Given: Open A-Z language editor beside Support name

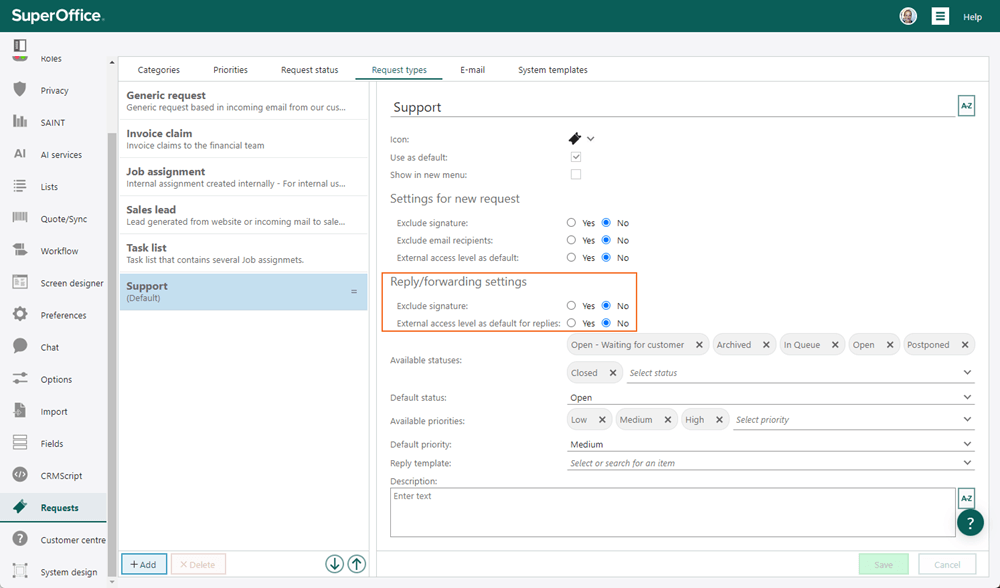Looking at the screenshot, I should (966, 106).
